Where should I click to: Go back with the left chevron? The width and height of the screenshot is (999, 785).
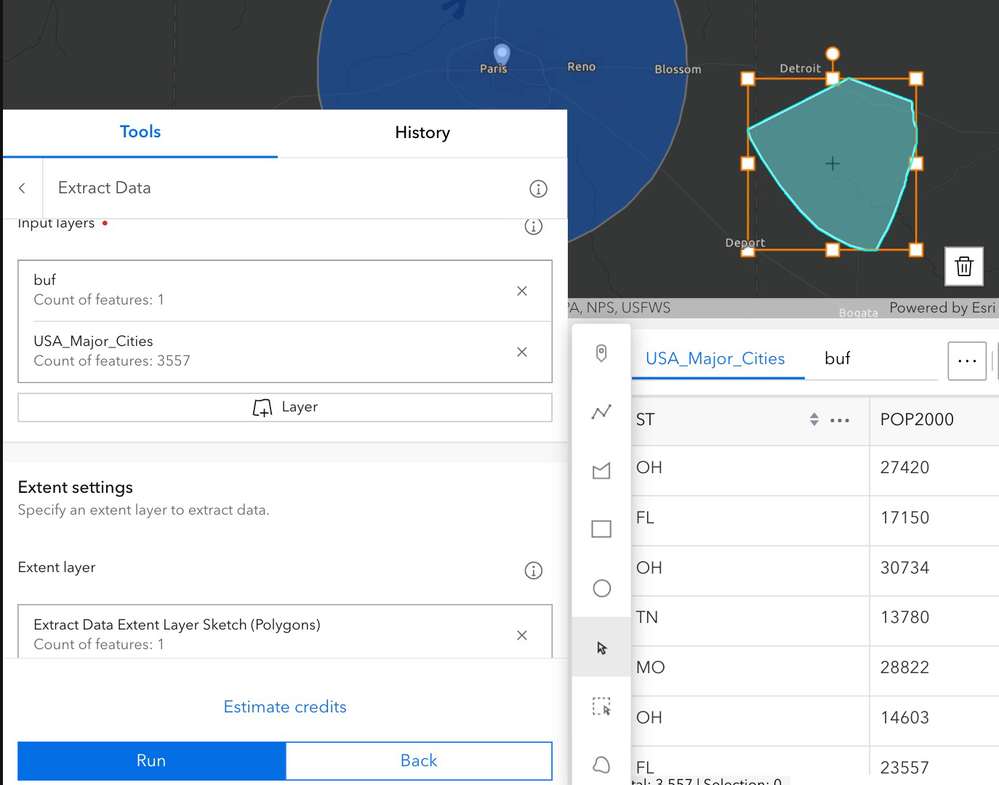click(x=22, y=188)
